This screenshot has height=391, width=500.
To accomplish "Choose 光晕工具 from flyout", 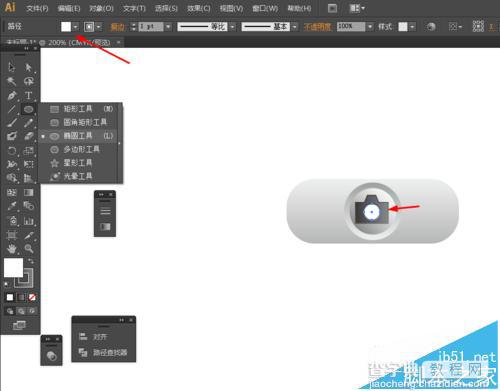I will (81, 176).
